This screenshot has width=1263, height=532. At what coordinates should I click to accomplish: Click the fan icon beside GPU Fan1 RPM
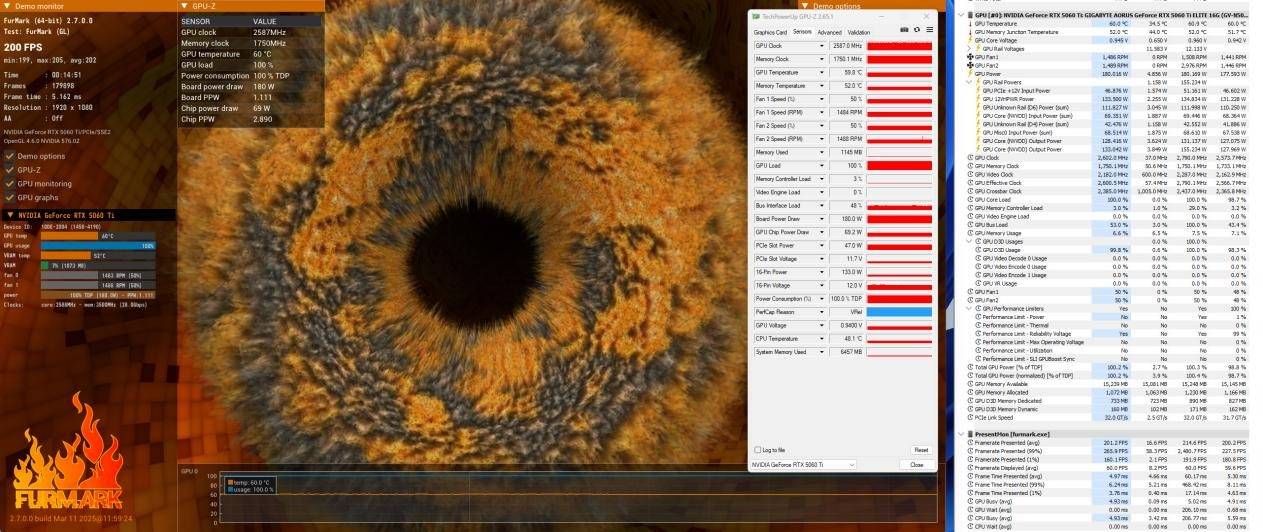click(969, 57)
